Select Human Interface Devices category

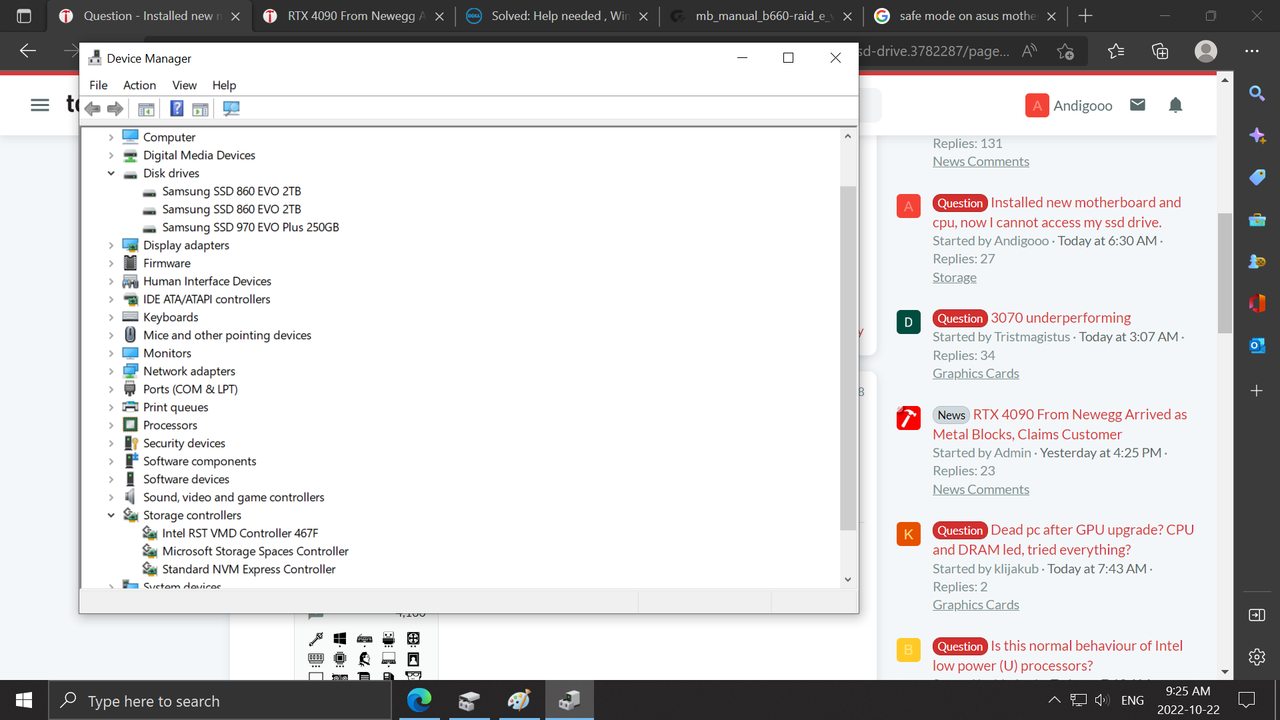pos(207,281)
